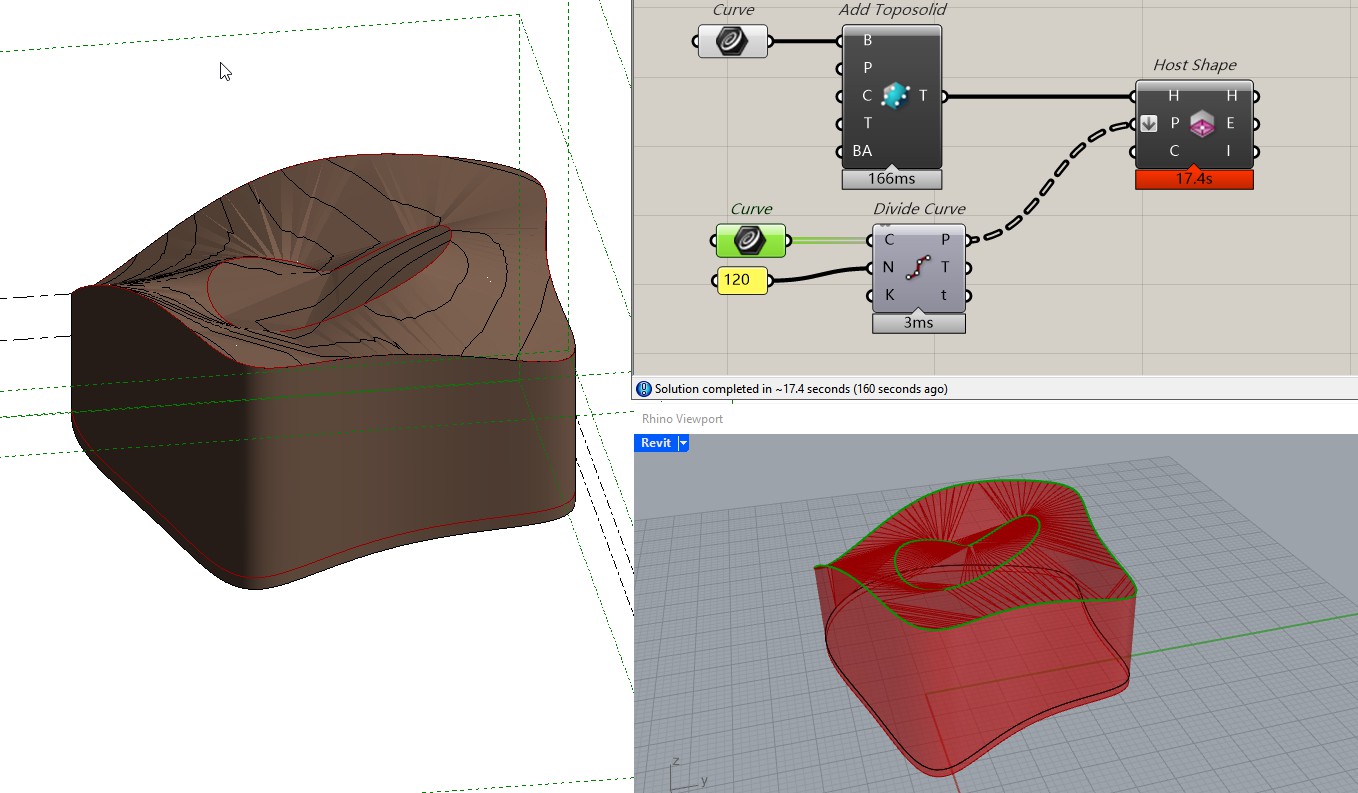Screen dimensions: 1358x793
Task: Select the yellow 120 number panel
Action: point(741,280)
